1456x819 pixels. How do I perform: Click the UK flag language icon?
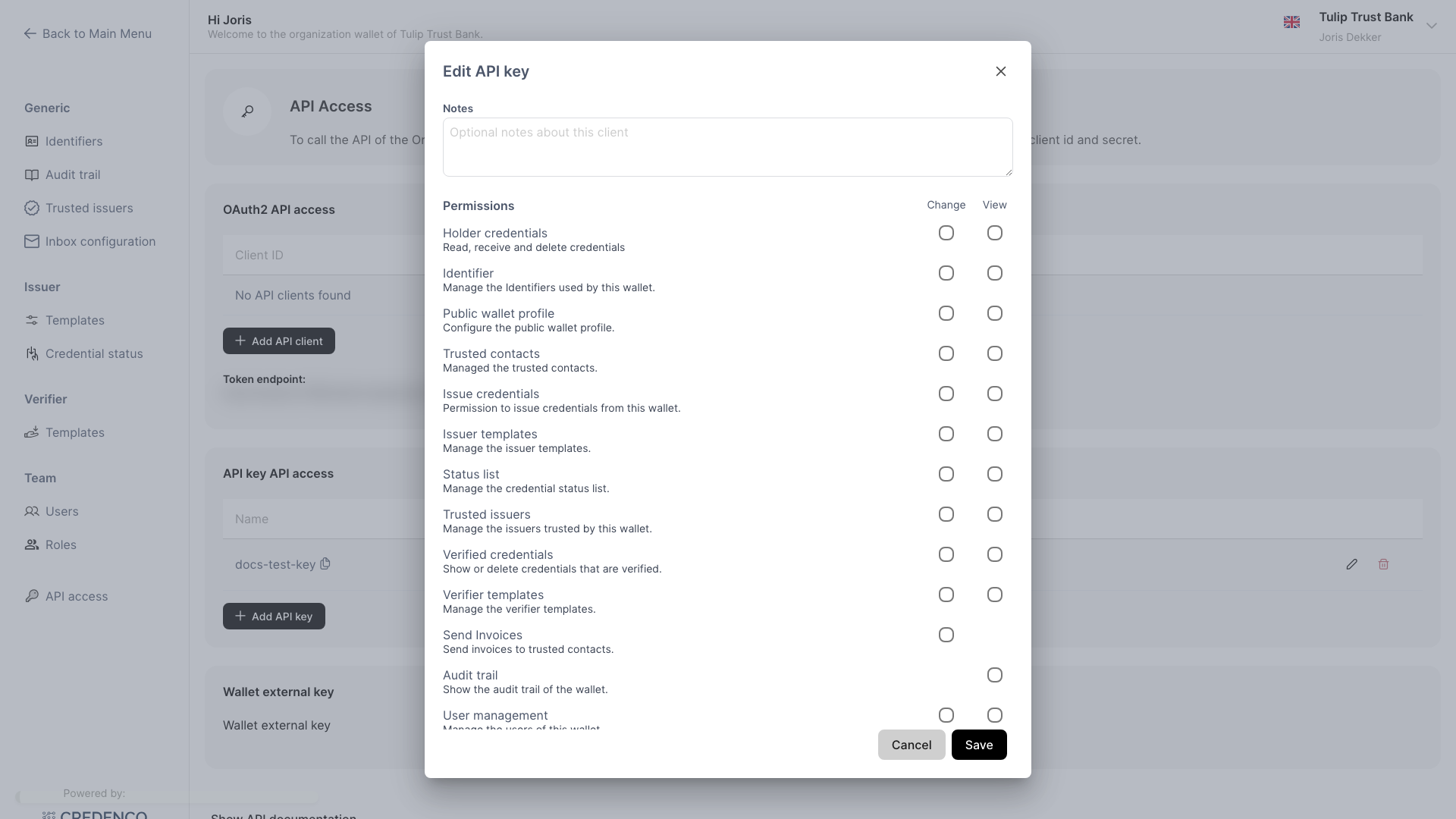tap(1291, 23)
